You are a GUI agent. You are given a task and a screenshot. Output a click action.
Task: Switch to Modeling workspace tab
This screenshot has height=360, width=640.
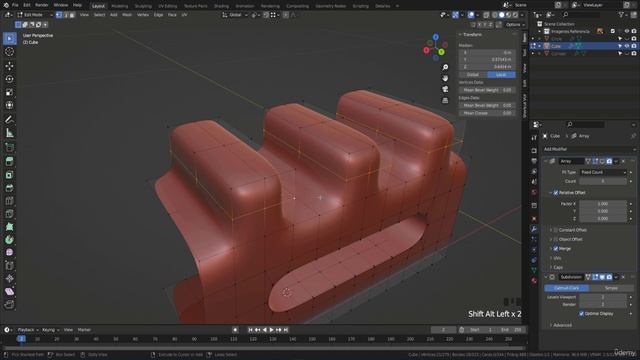[x=120, y=6]
